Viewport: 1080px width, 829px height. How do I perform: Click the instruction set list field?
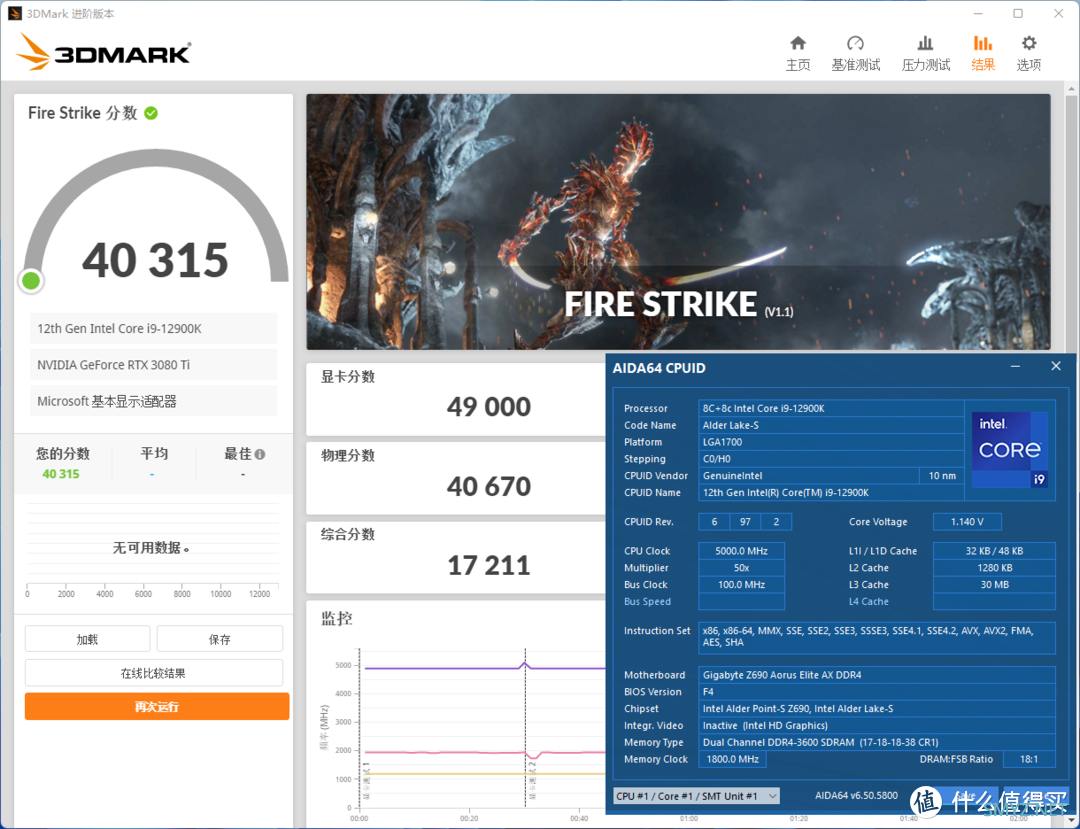[876, 637]
